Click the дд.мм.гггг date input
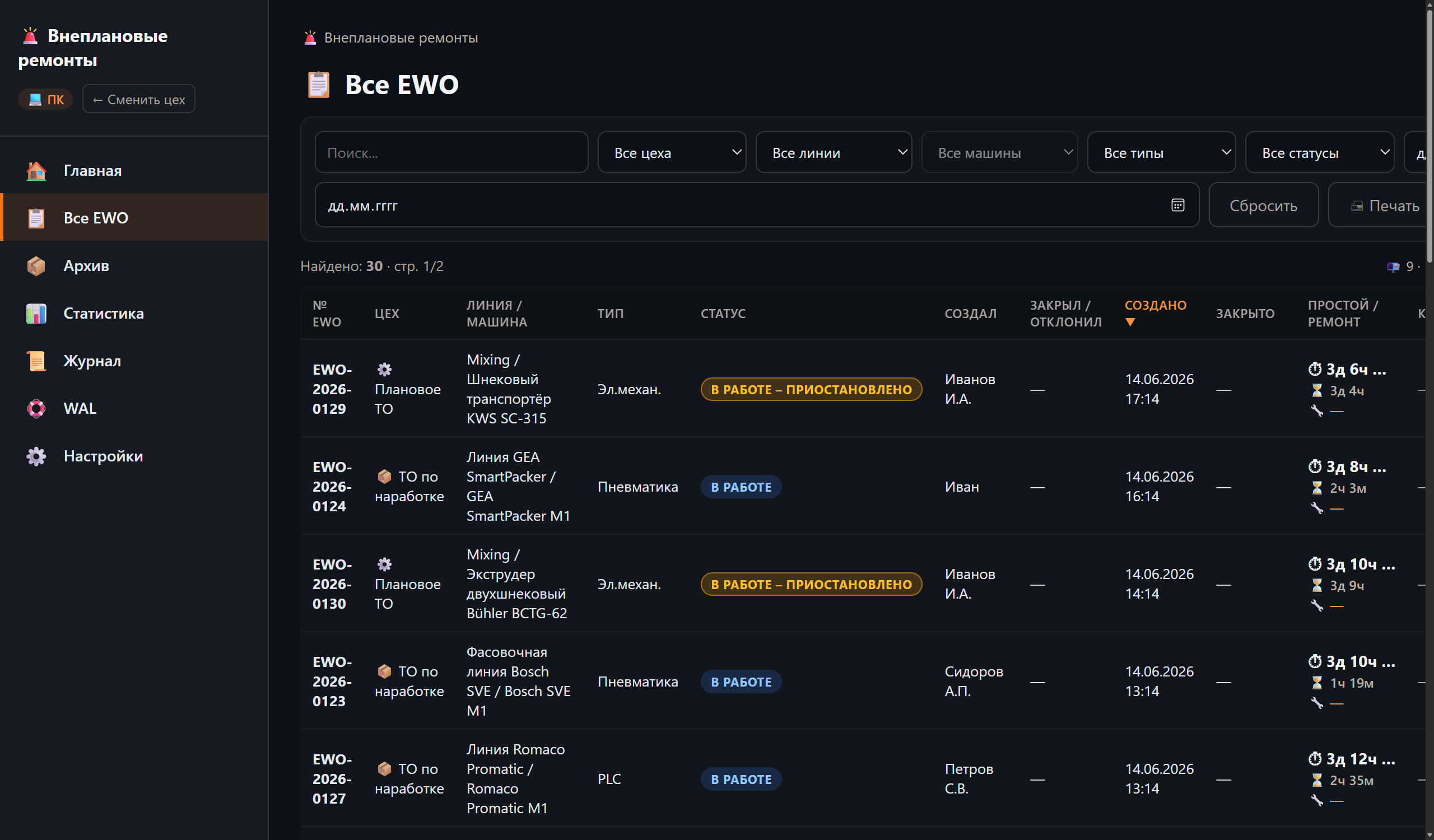This screenshot has height=840, width=1434. 757,206
